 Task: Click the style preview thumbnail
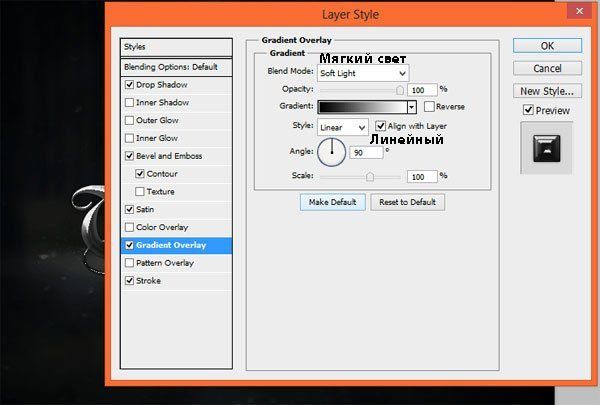coord(546,148)
